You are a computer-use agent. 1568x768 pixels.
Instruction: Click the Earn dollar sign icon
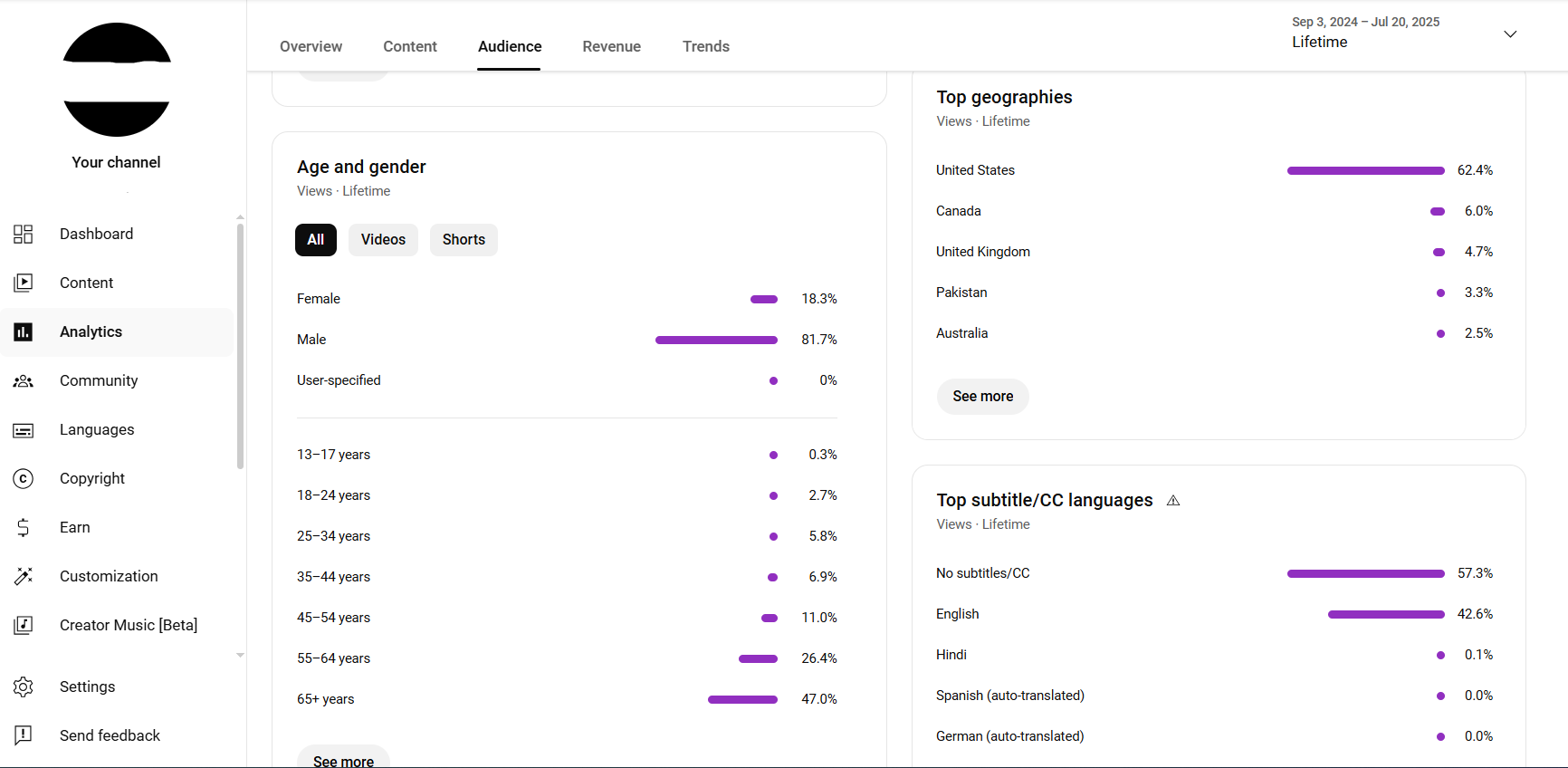click(24, 527)
